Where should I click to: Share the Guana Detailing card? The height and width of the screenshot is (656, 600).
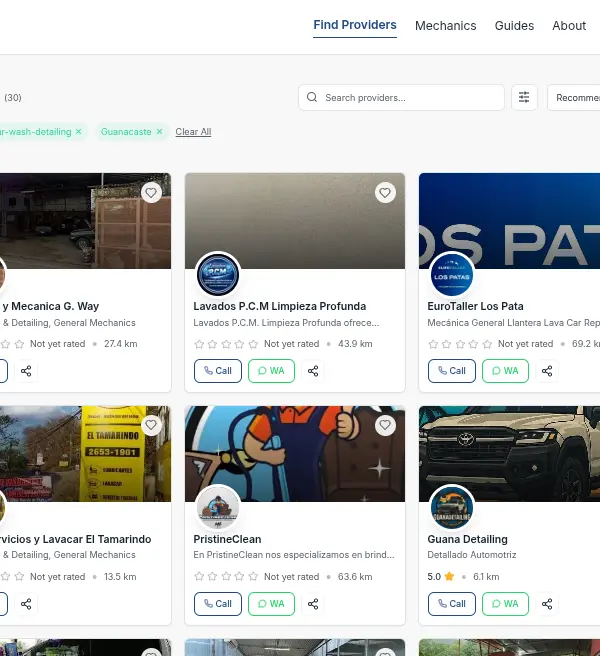(547, 604)
